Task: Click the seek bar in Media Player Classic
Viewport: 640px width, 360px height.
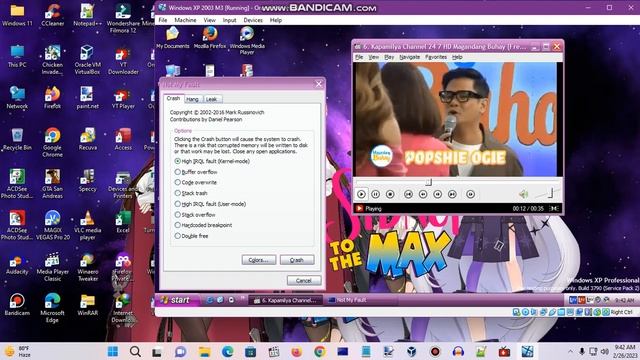Action: pyautogui.click(x=457, y=182)
